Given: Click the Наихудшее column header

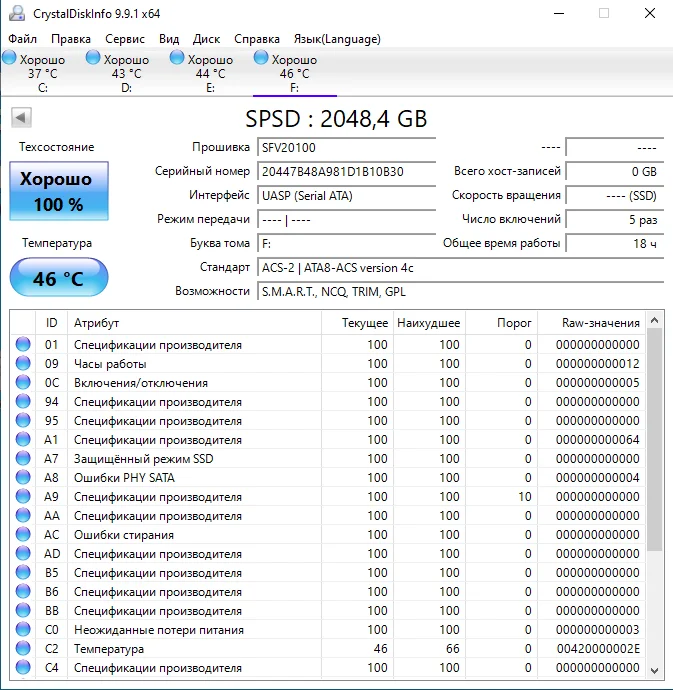Looking at the screenshot, I should [x=429, y=323].
